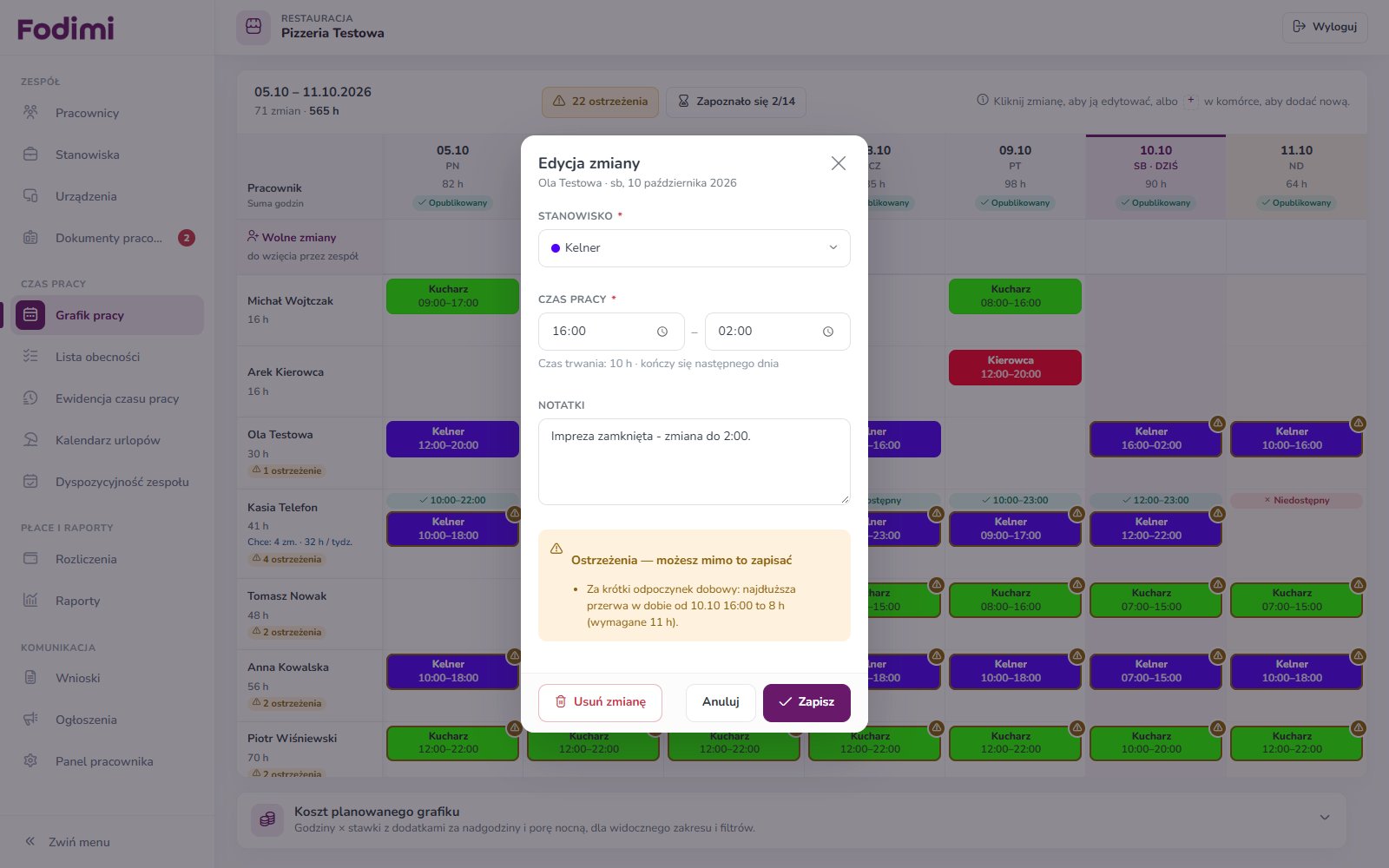Open the 22 ostrzeżenia warnings filter
1389x868 pixels.
pos(600,102)
